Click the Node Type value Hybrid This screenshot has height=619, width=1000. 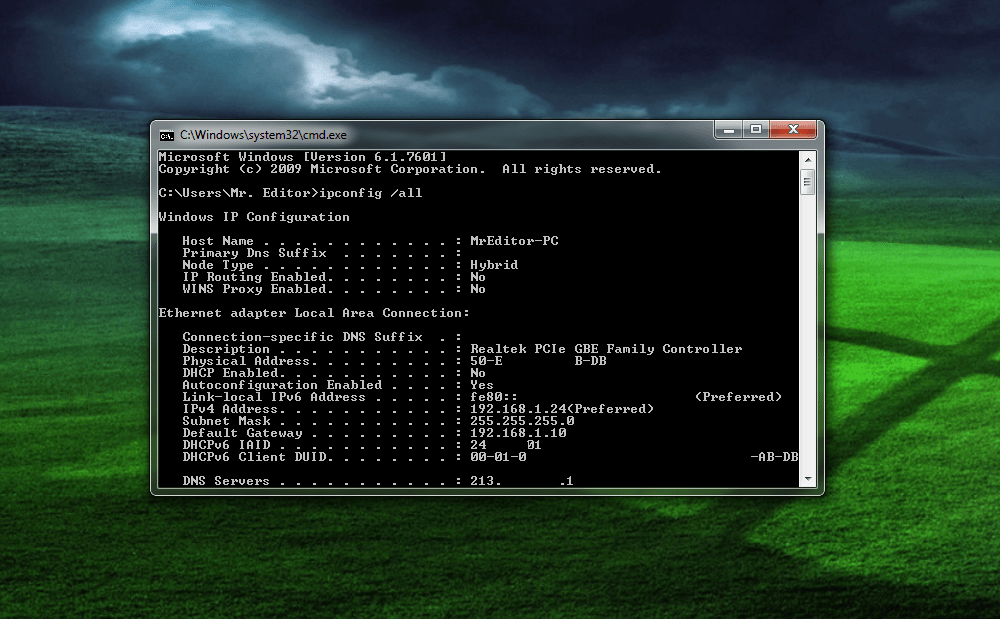tap(494, 265)
